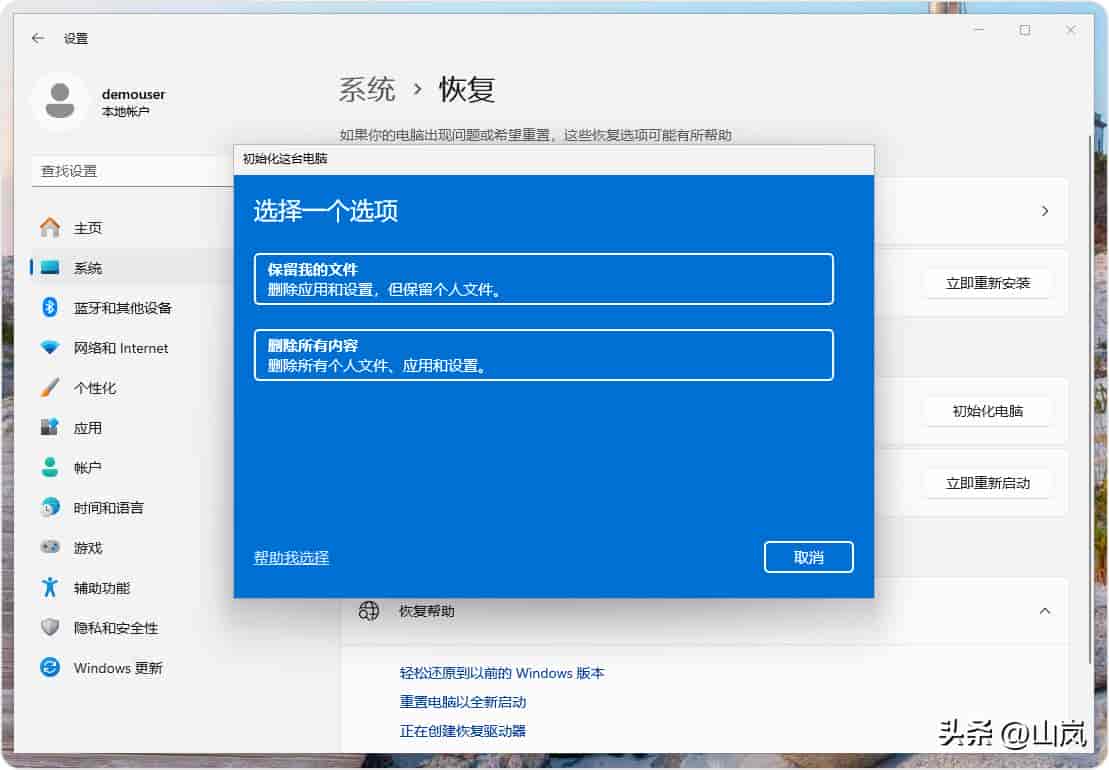Go to 个性化 settings
The width and height of the screenshot is (1109, 770).
[x=95, y=387]
